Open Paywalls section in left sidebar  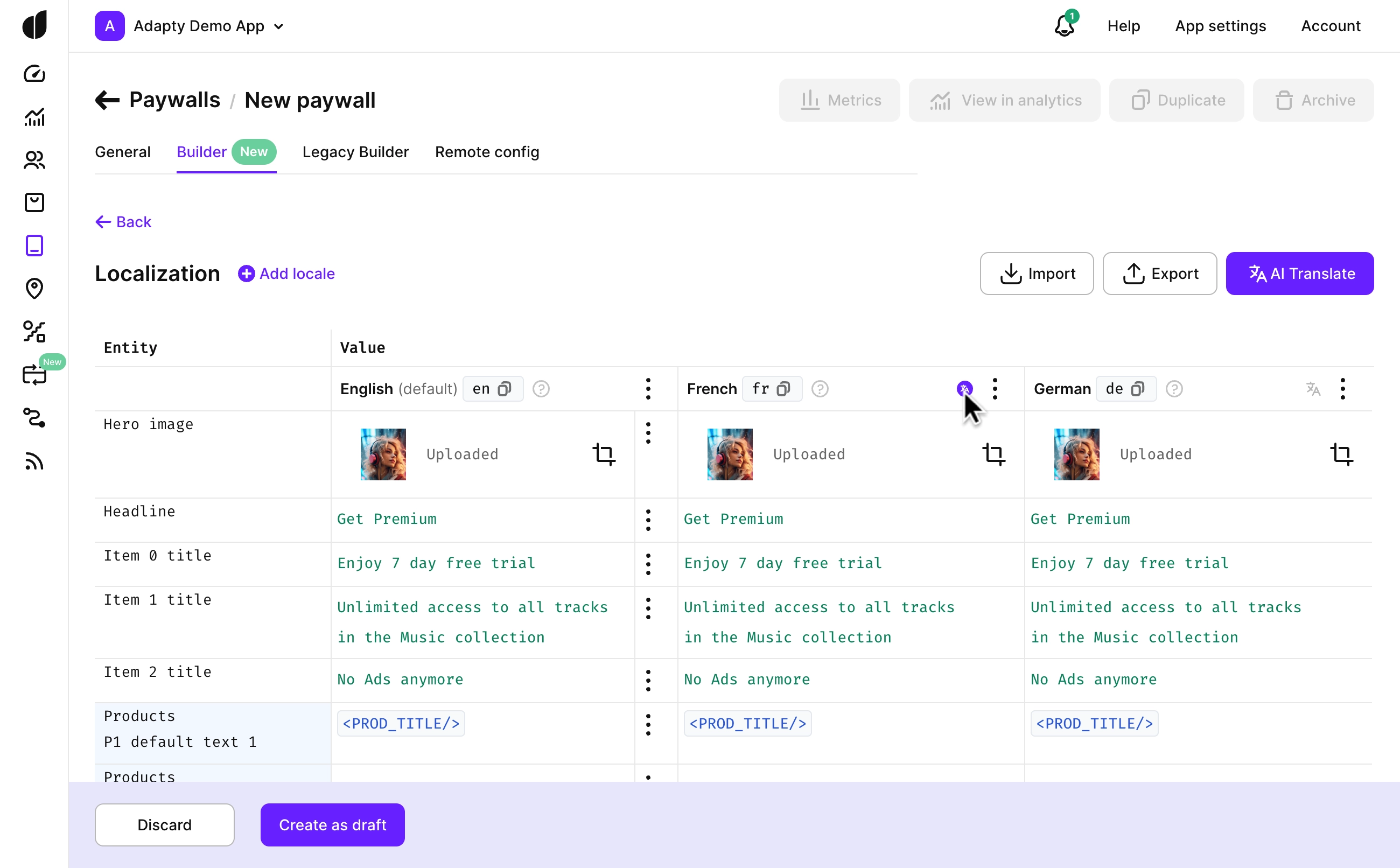pos(34,246)
